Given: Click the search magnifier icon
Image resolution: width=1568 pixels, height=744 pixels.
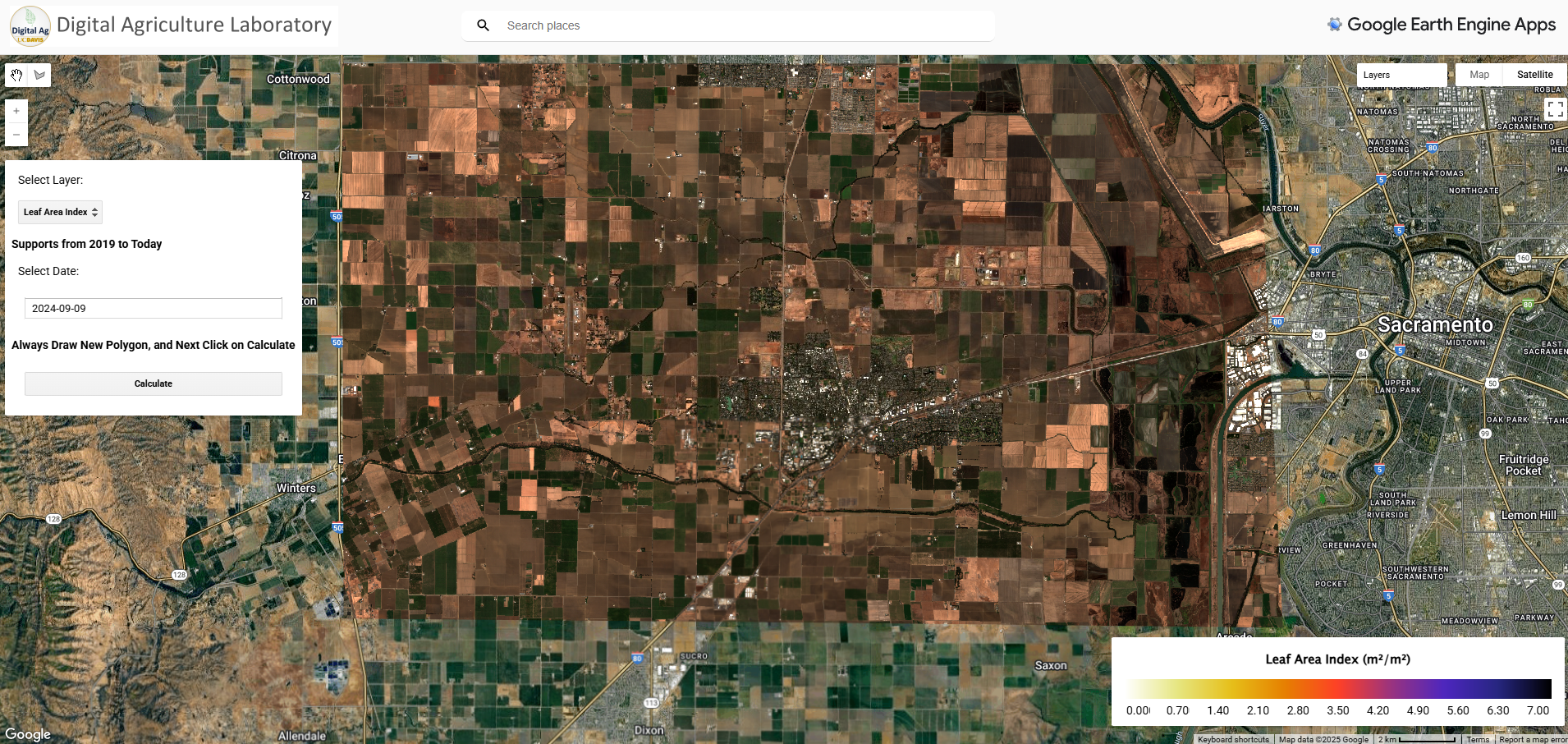Looking at the screenshot, I should [x=483, y=25].
